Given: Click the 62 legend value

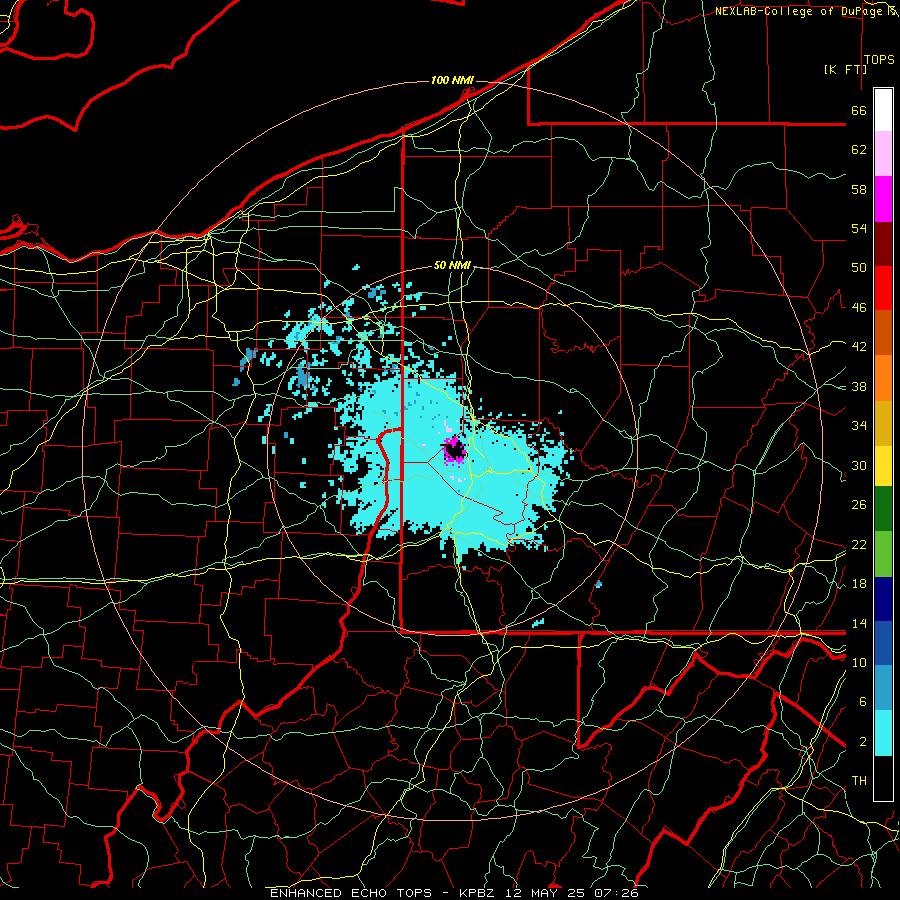Looking at the screenshot, I should pos(859,150).
